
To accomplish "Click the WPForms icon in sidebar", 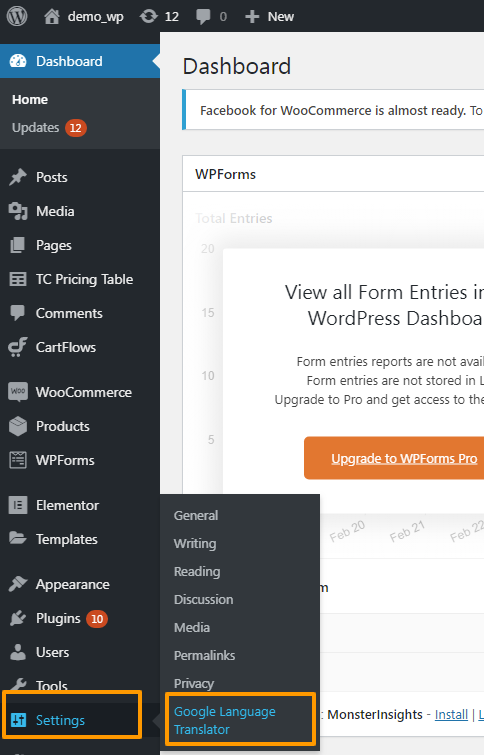I will coord(18,460).
